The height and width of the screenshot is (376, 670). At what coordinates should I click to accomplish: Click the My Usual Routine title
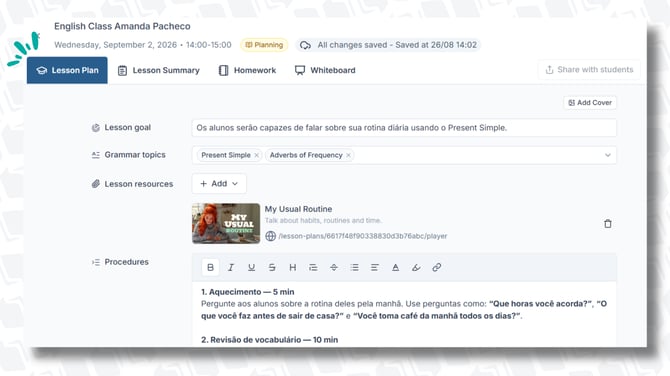298,209
